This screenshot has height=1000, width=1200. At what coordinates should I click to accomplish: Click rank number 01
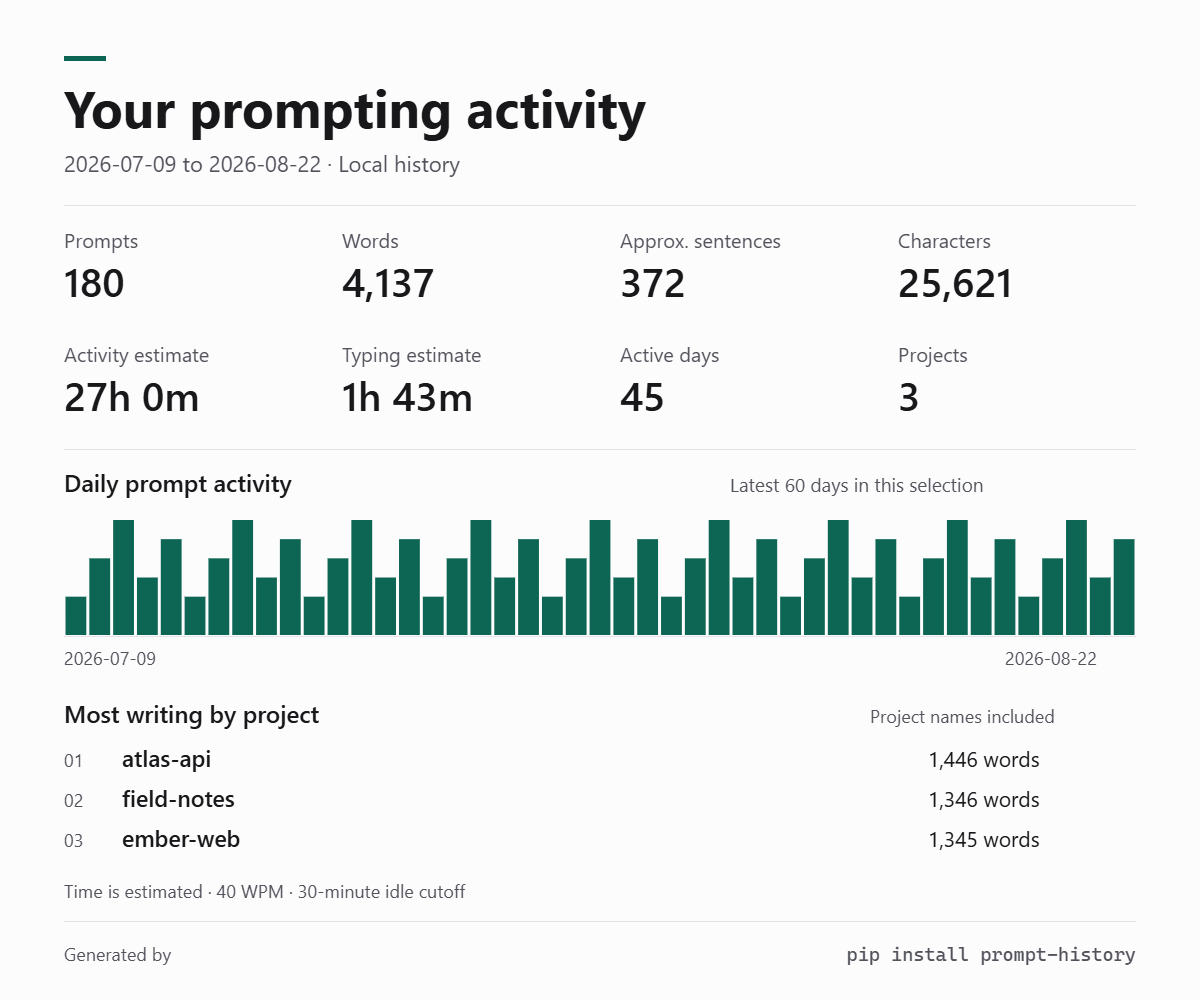[73, 761]
